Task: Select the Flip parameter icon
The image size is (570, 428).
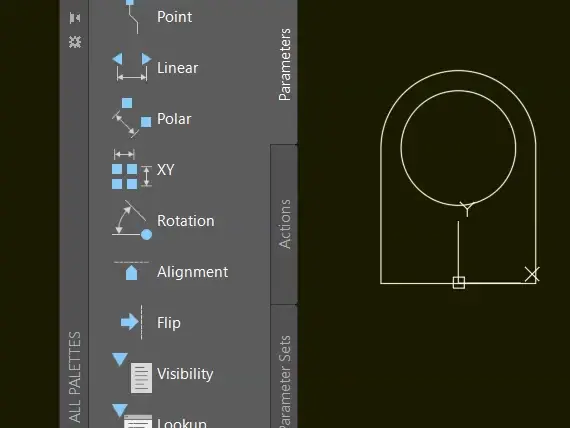Action: click(132, 322)
